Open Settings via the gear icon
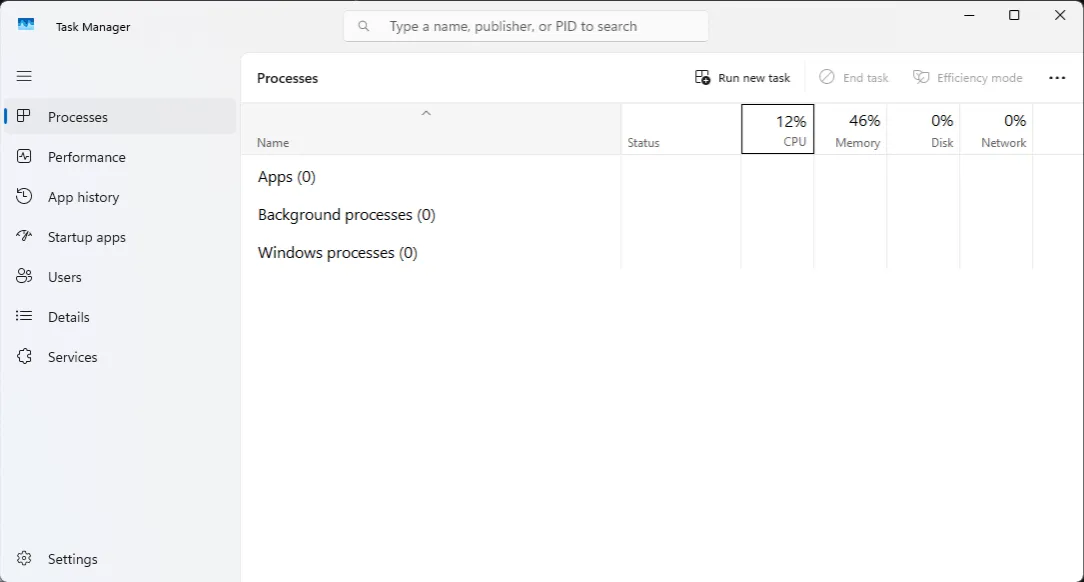 [25, 558]
